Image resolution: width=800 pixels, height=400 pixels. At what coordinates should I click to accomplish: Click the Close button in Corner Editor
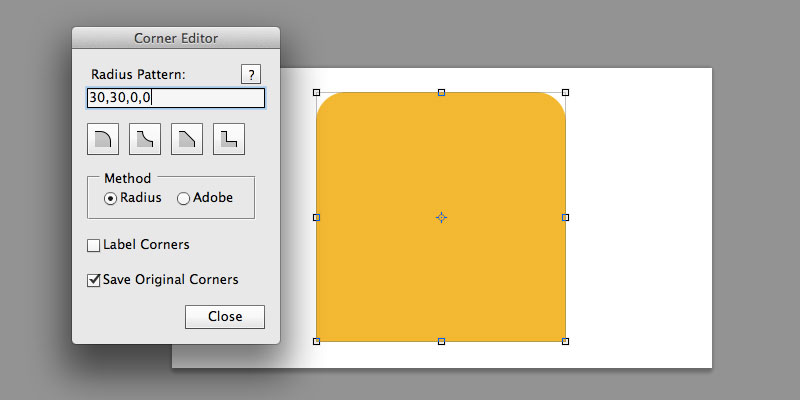tap(225, 317)
